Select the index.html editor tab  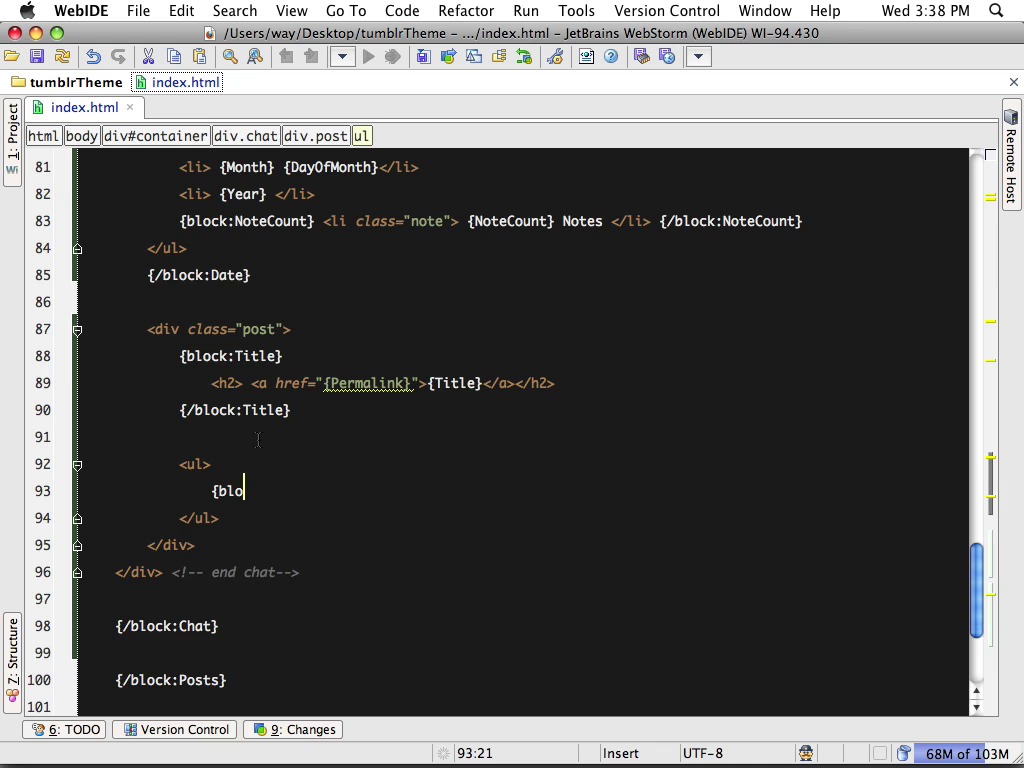pyautogui.click(x=84, y=108)
